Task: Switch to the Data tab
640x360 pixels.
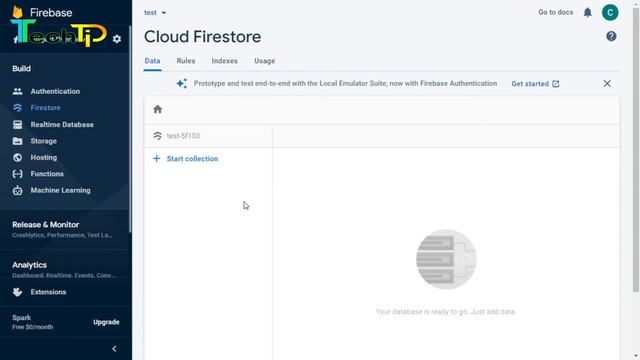Action: (x=152, y=61)
